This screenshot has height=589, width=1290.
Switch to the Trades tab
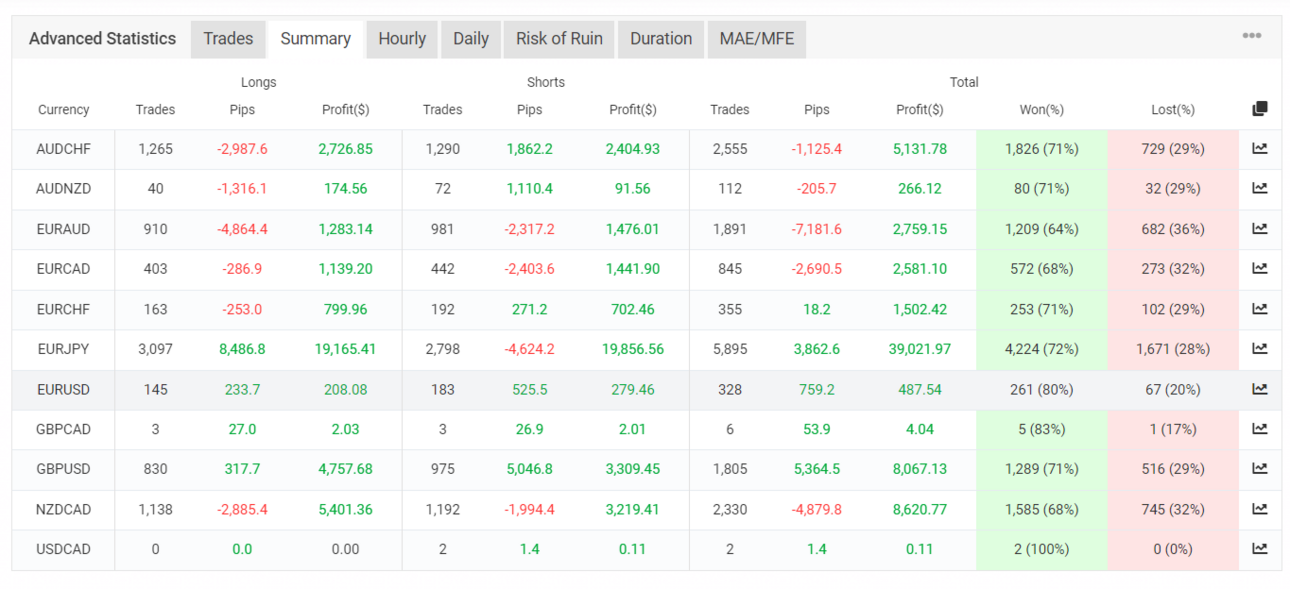click(x=228, y=39)
